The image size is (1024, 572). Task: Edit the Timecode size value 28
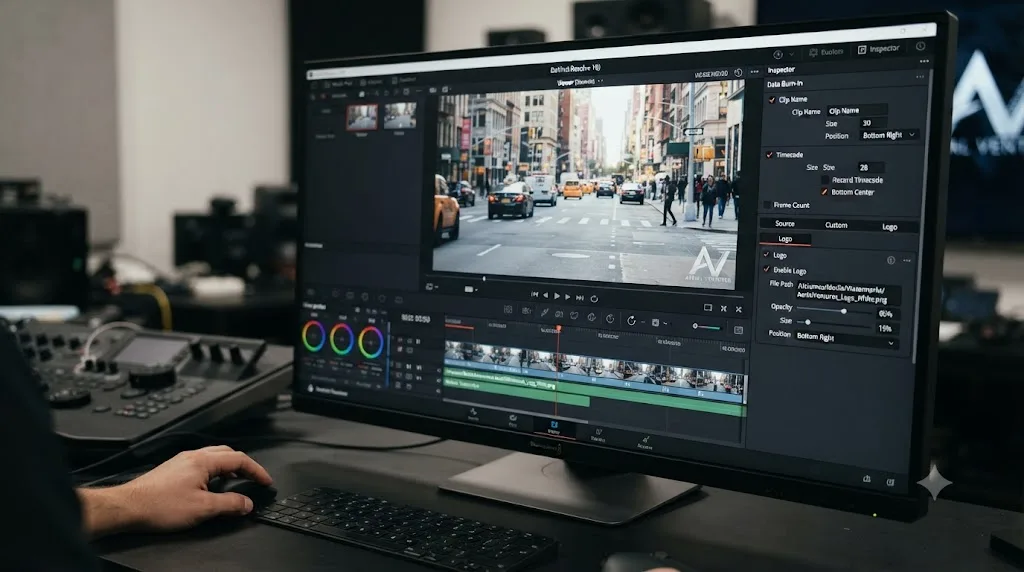(871, 167)
